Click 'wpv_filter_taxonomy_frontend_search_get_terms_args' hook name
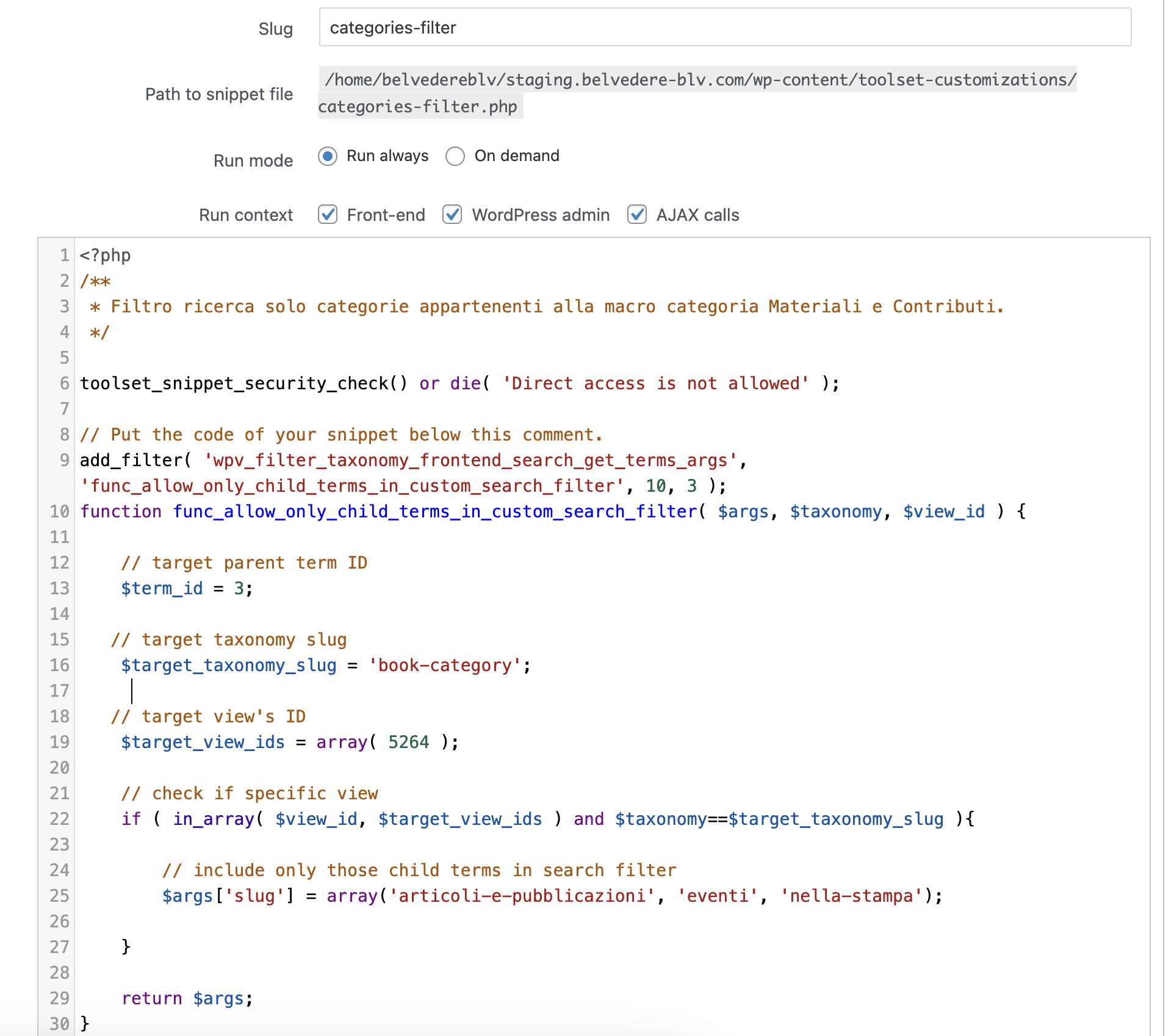 (470, 460)
